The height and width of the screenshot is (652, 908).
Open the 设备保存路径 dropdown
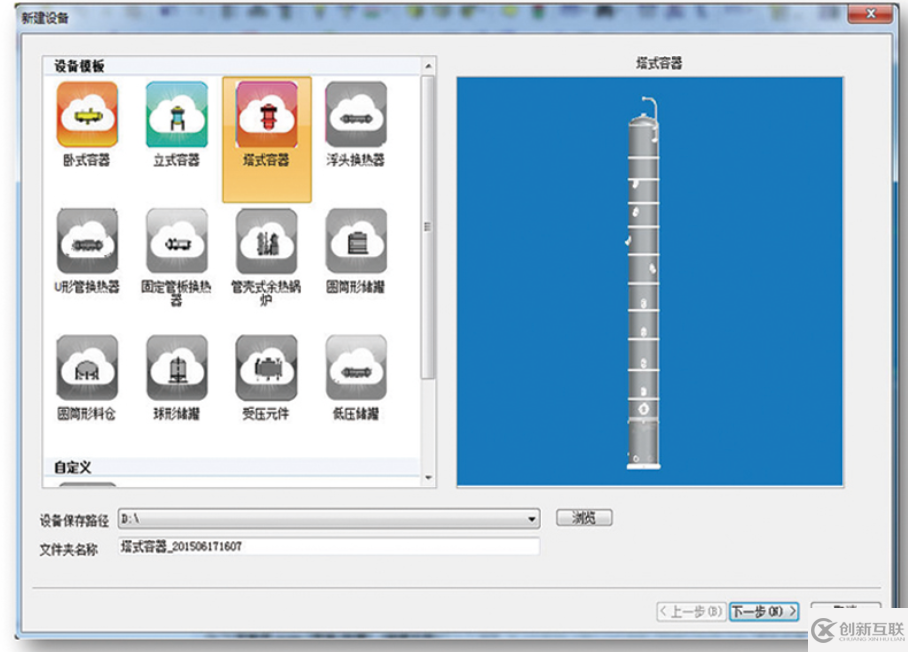531,519
